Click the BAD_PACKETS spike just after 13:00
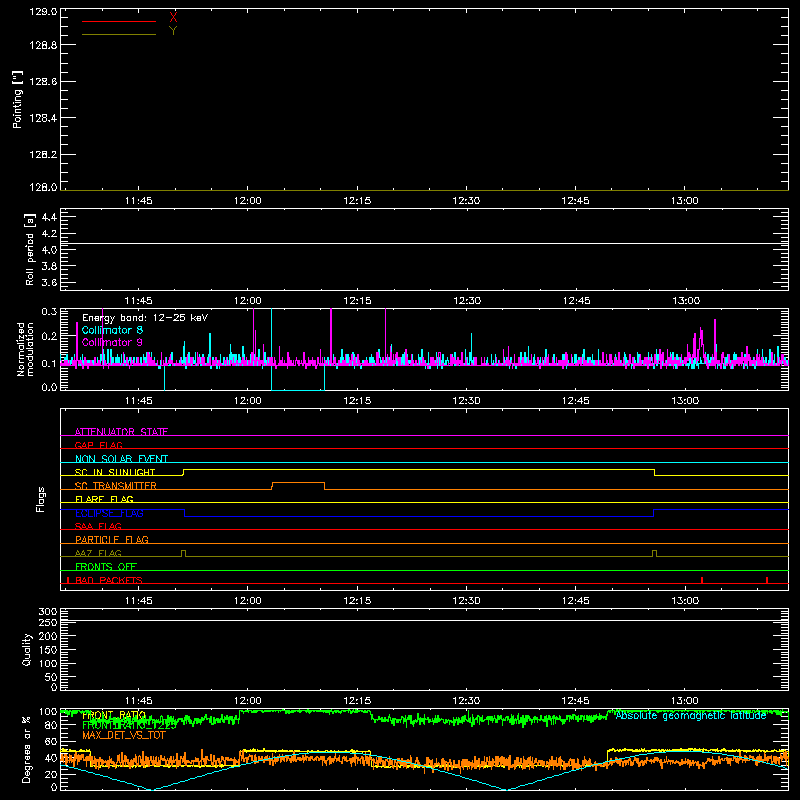The image size is (800, 800). coord(702,580)
